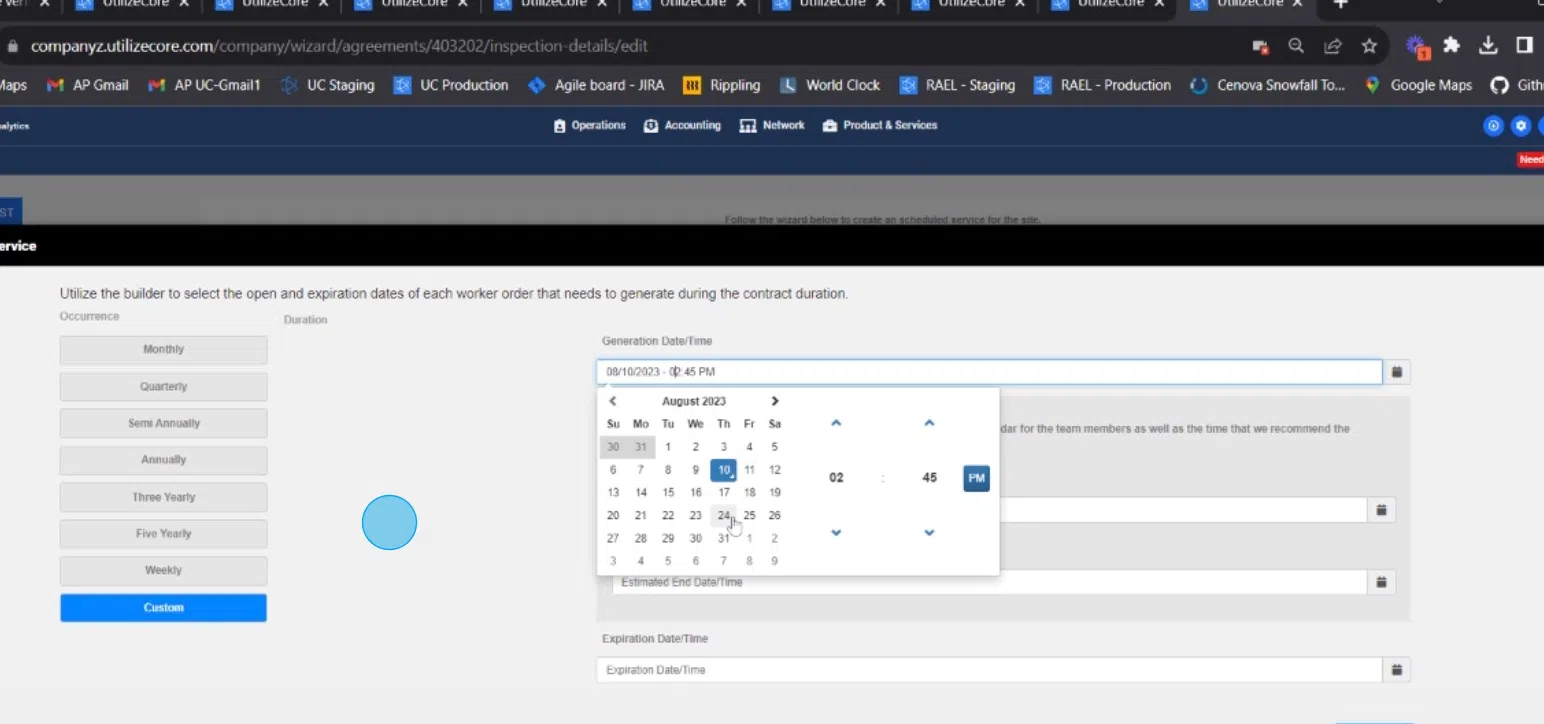
Task: Click the share page icon in address bar
Action: (1332, 46)
